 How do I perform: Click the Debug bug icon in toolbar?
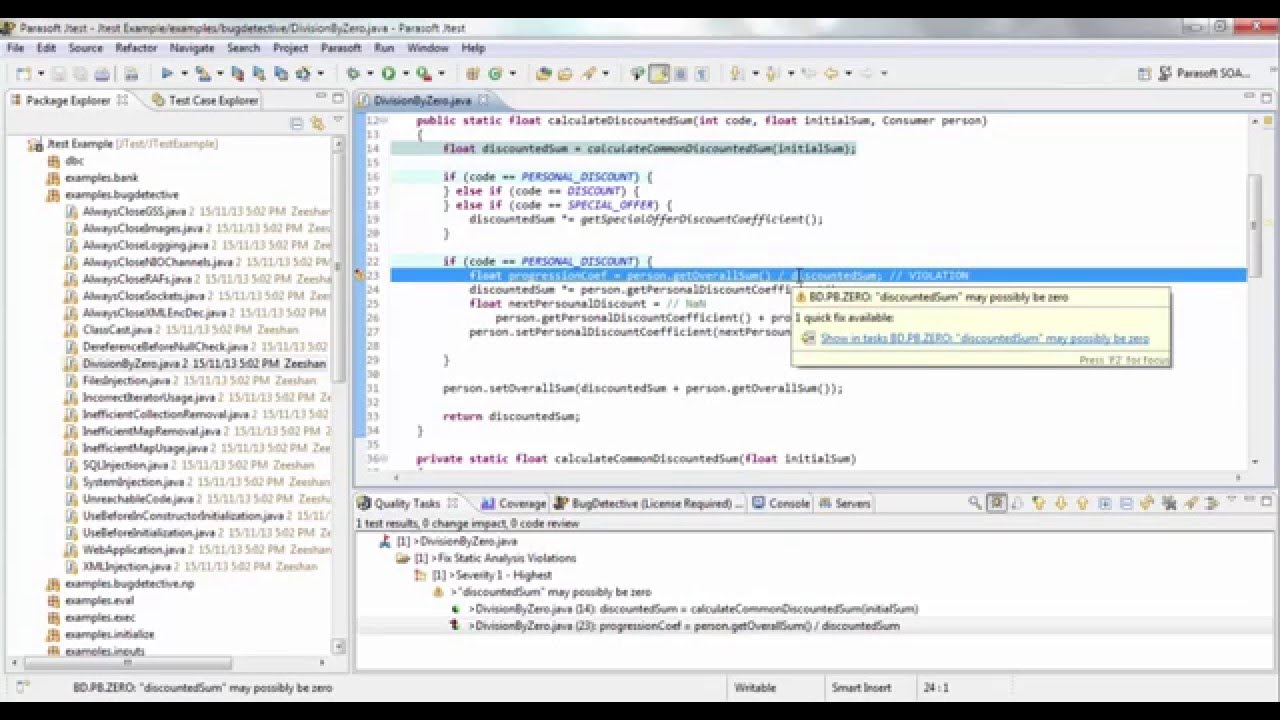tap(352, 73)
